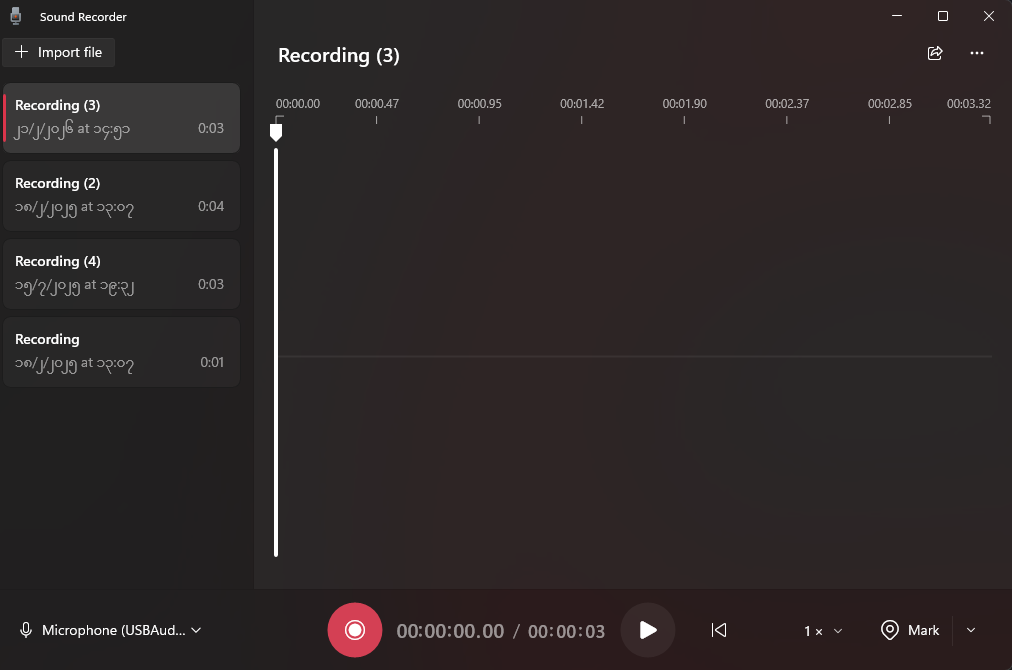Click the 00:01.42 timeline tick label
Screen dimensions: 1012x670
coord(582,103)
